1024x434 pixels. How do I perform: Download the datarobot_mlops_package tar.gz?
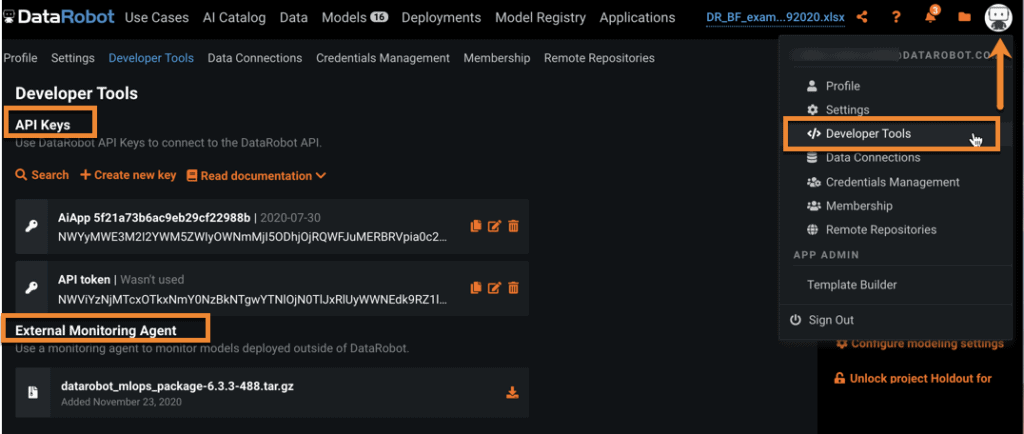click(x=513, y=392)
